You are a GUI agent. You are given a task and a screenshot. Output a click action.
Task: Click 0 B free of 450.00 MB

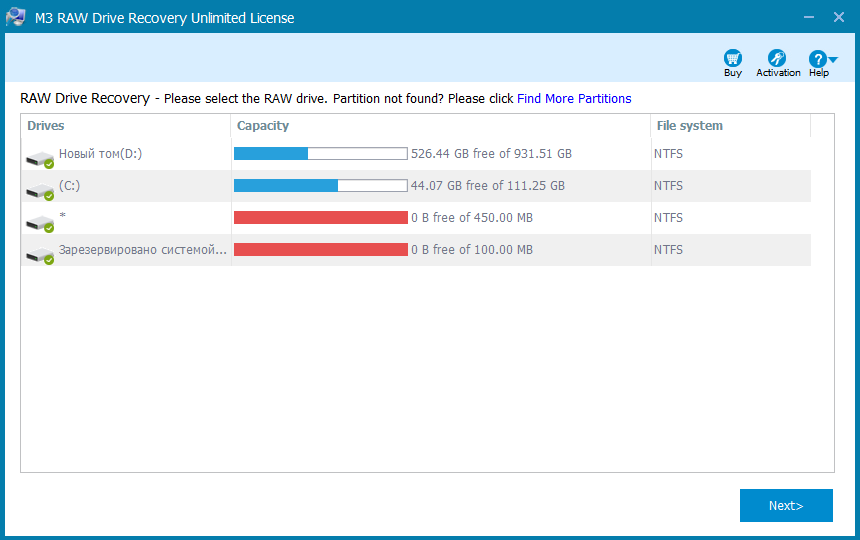coord(472,218)
